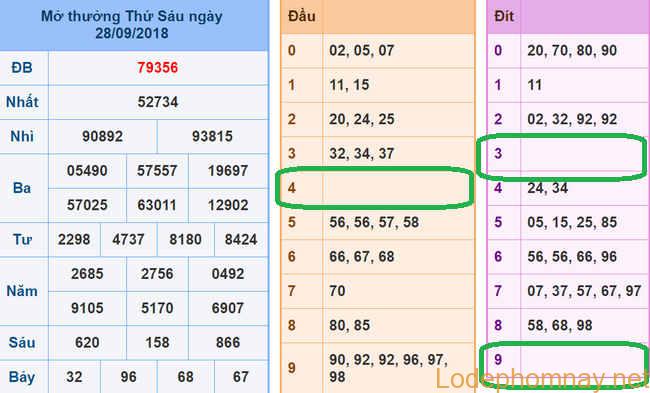Screen dimensions: 650x393
Task: Click the number 63011
Action: coord(157,205)
